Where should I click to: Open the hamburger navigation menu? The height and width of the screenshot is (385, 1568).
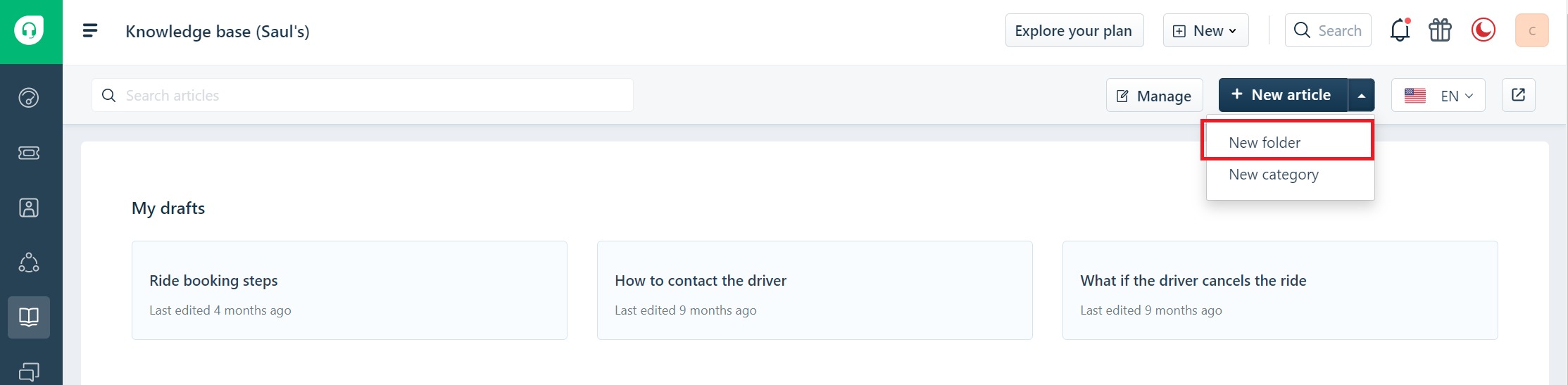pos(90,30)
